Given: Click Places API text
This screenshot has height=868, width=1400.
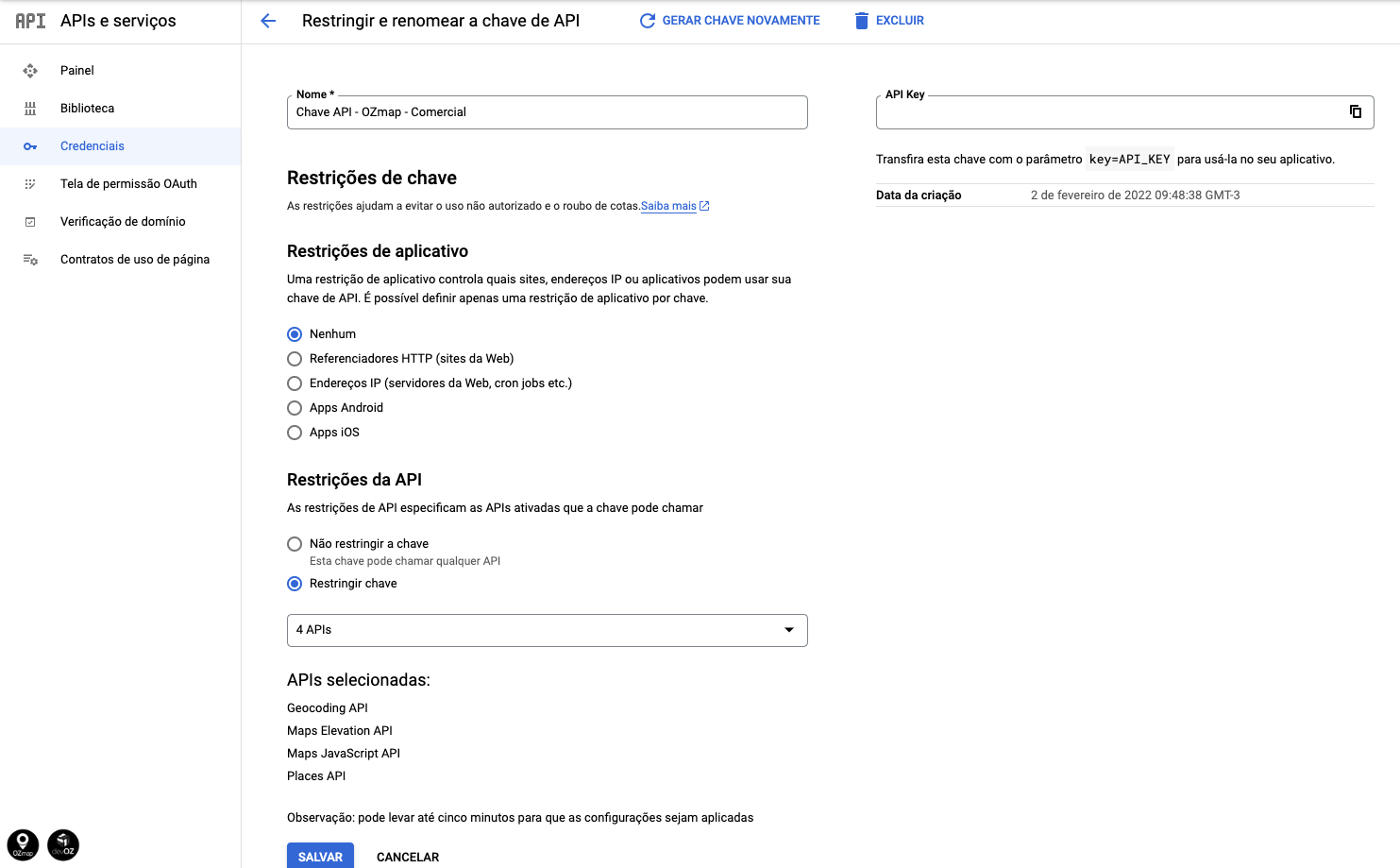Looking at the screenshot, I should (316, 776).
